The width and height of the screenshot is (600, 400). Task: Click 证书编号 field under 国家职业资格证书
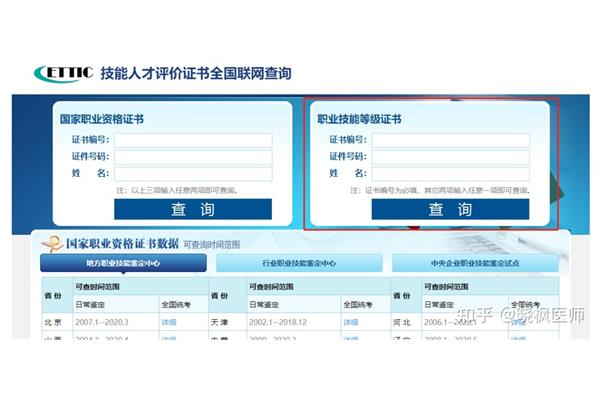coord(193,140)
